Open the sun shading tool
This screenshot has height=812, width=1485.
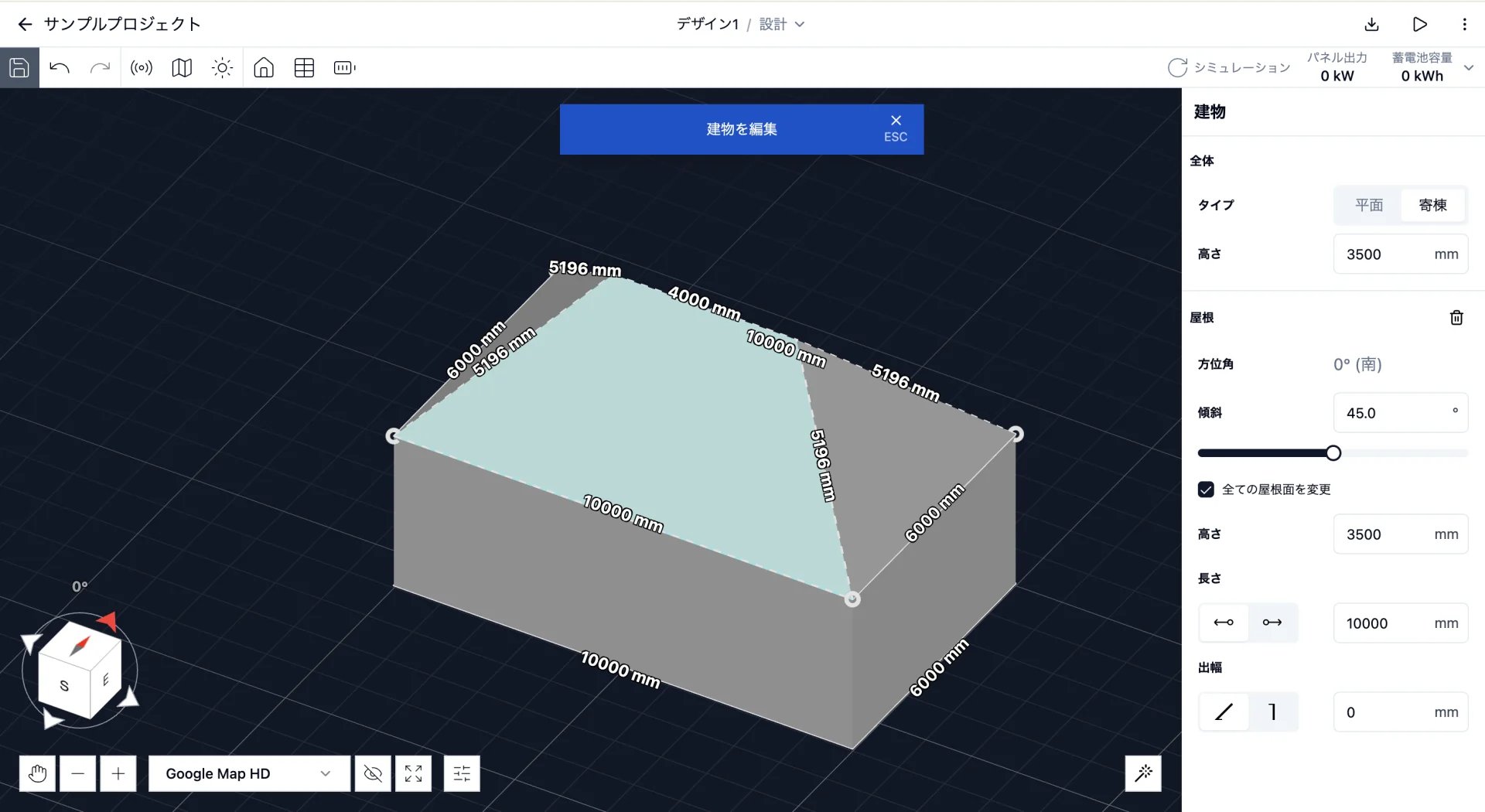(x=222, y=67)
